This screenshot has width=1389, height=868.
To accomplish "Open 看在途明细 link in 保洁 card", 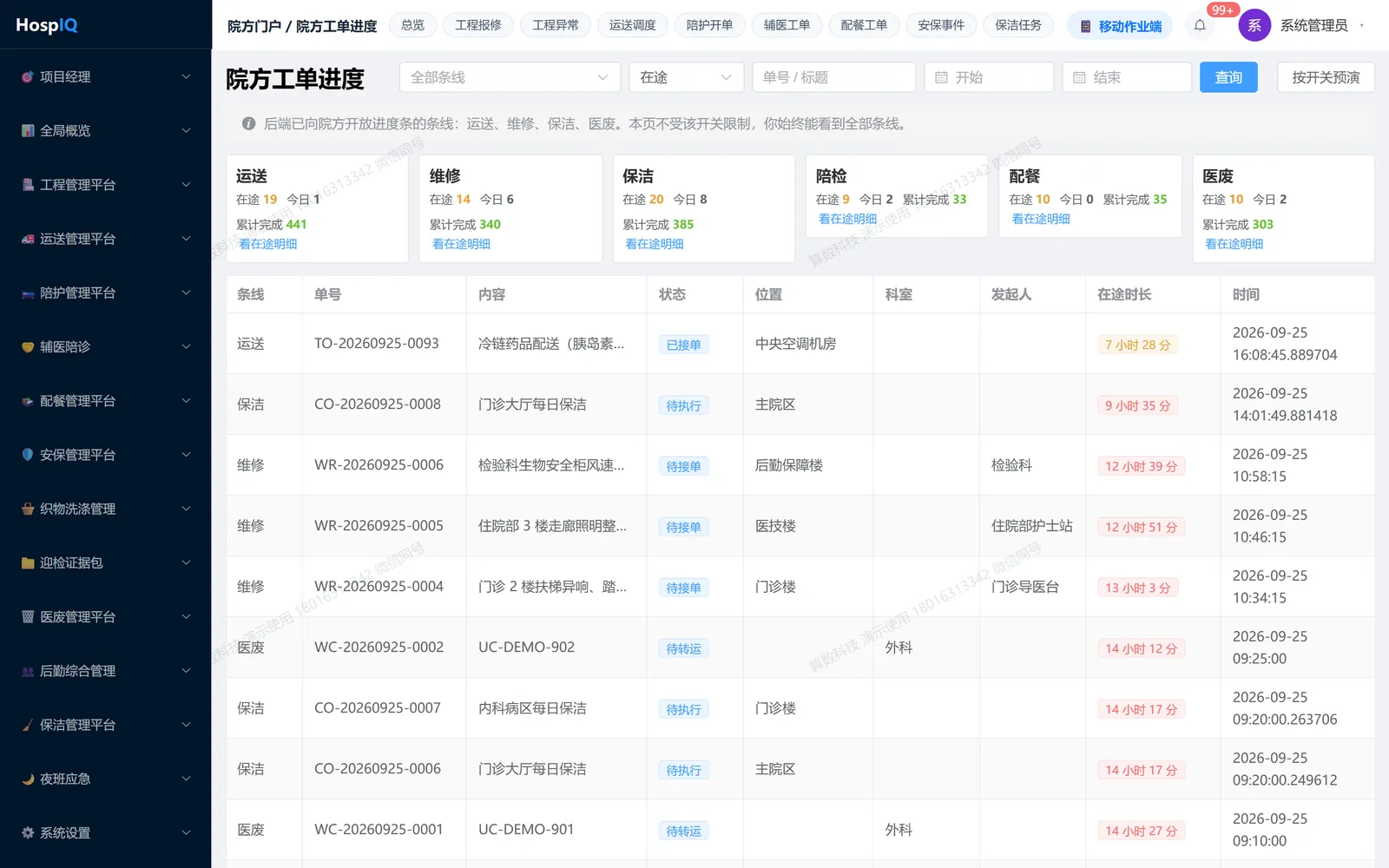I will tap(655, 244).
